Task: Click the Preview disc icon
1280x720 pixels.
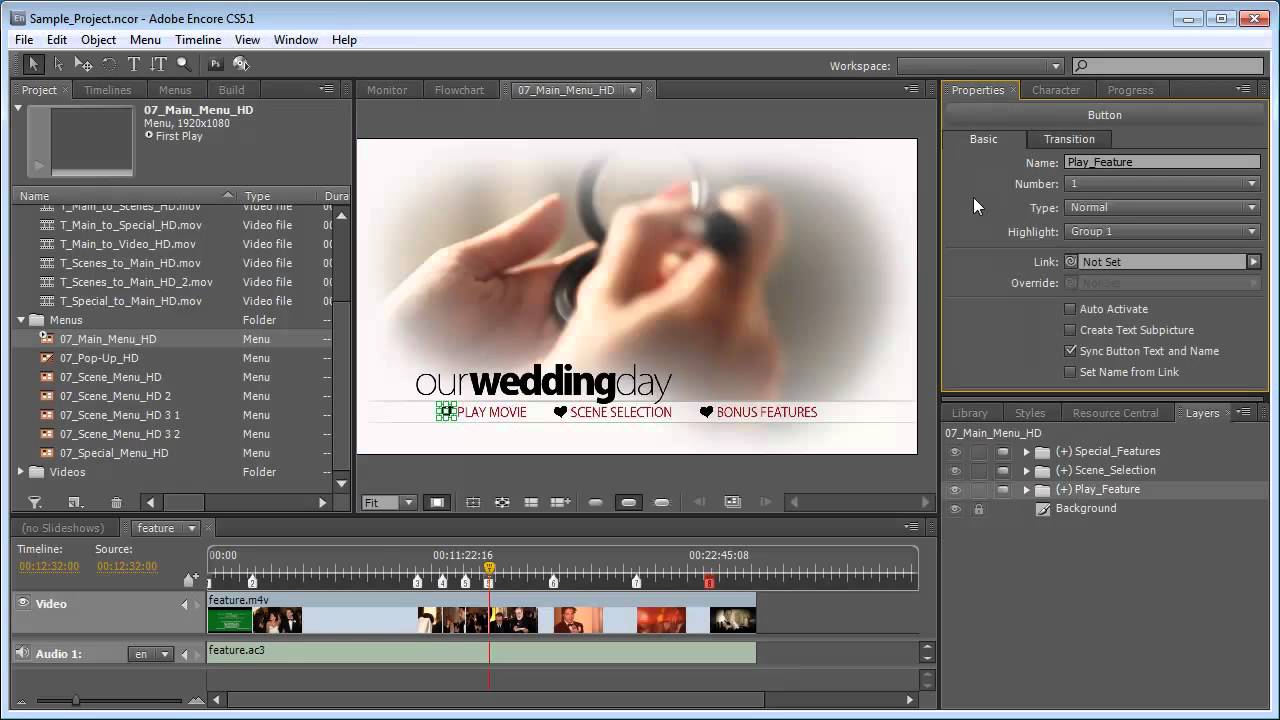Action: click(x=241, y=64)
